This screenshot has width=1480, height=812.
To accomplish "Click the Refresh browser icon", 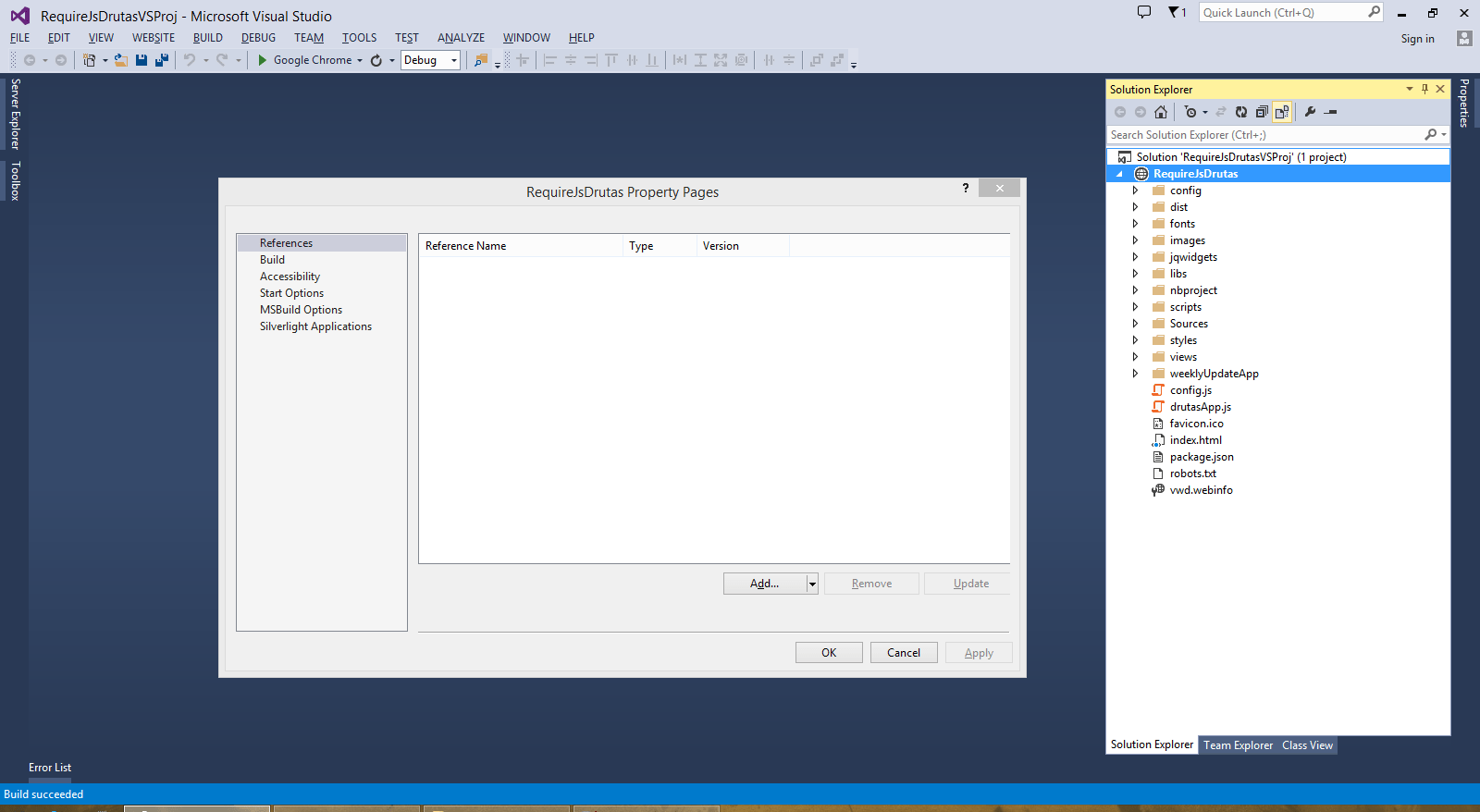I will pos(376,60).
